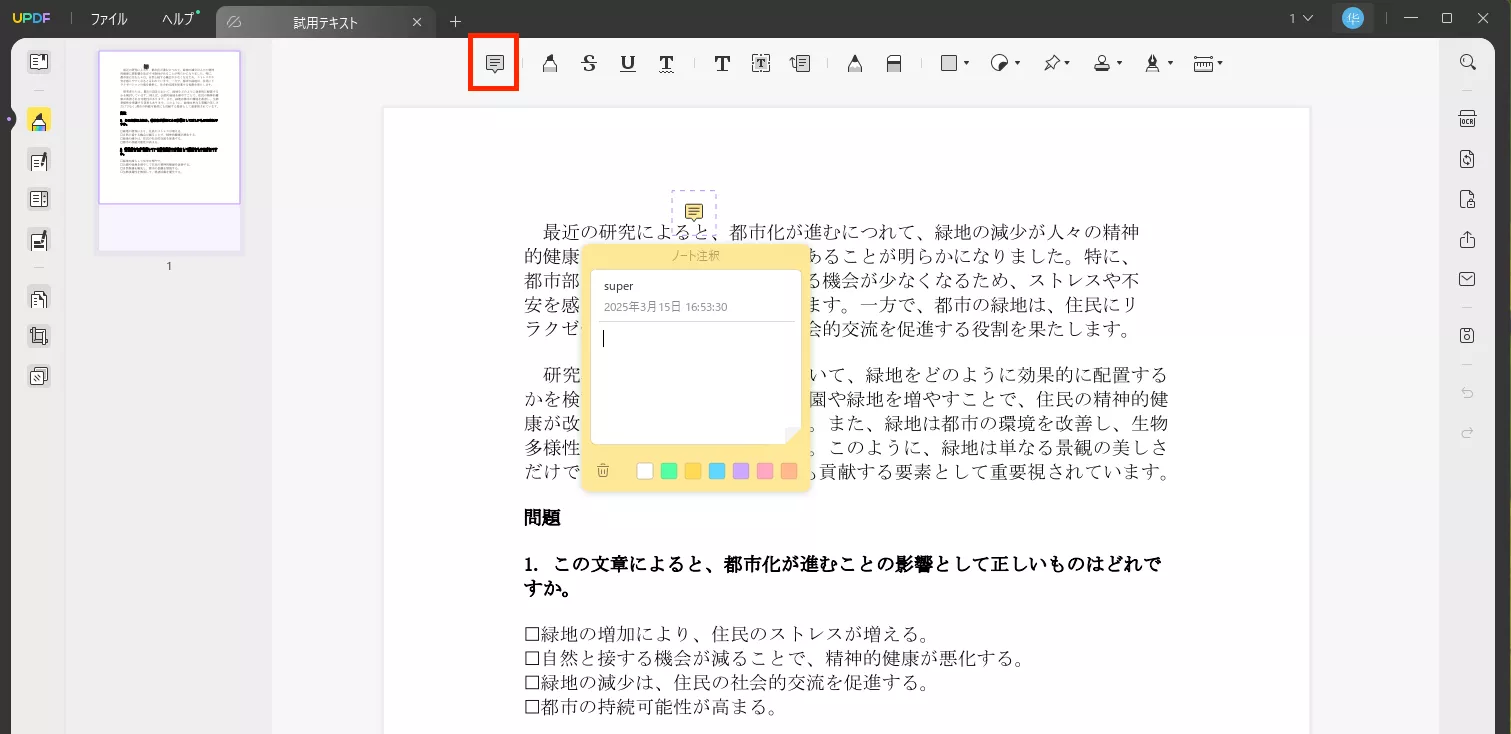Switch to the 試用テキスト tab
Image resolution: width=1511 pixels, height=734 pixels.
(324, 22)
